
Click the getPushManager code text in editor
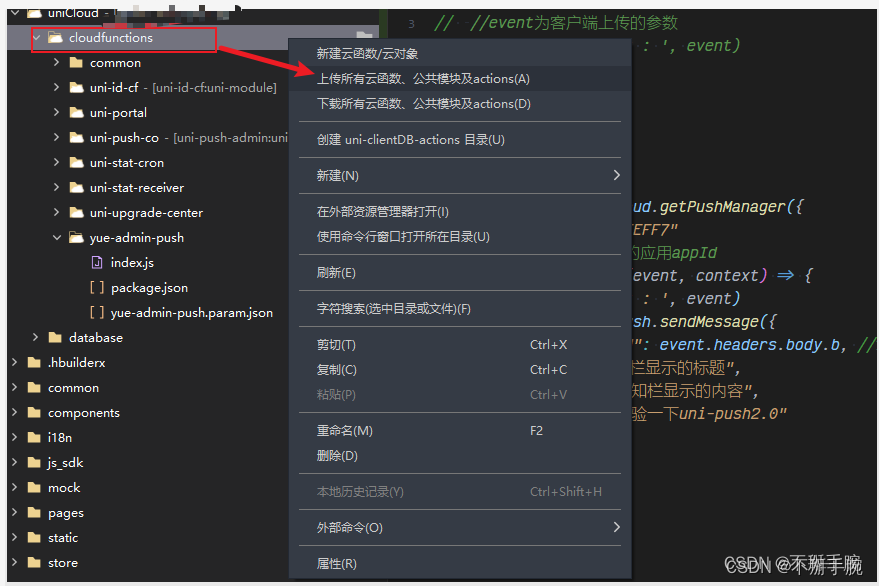722,207
